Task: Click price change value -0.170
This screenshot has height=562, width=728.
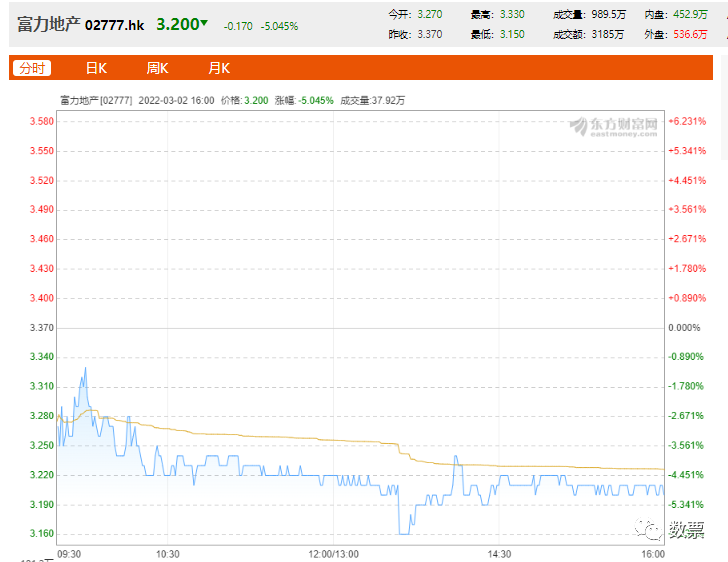Action: click(238, 26)
